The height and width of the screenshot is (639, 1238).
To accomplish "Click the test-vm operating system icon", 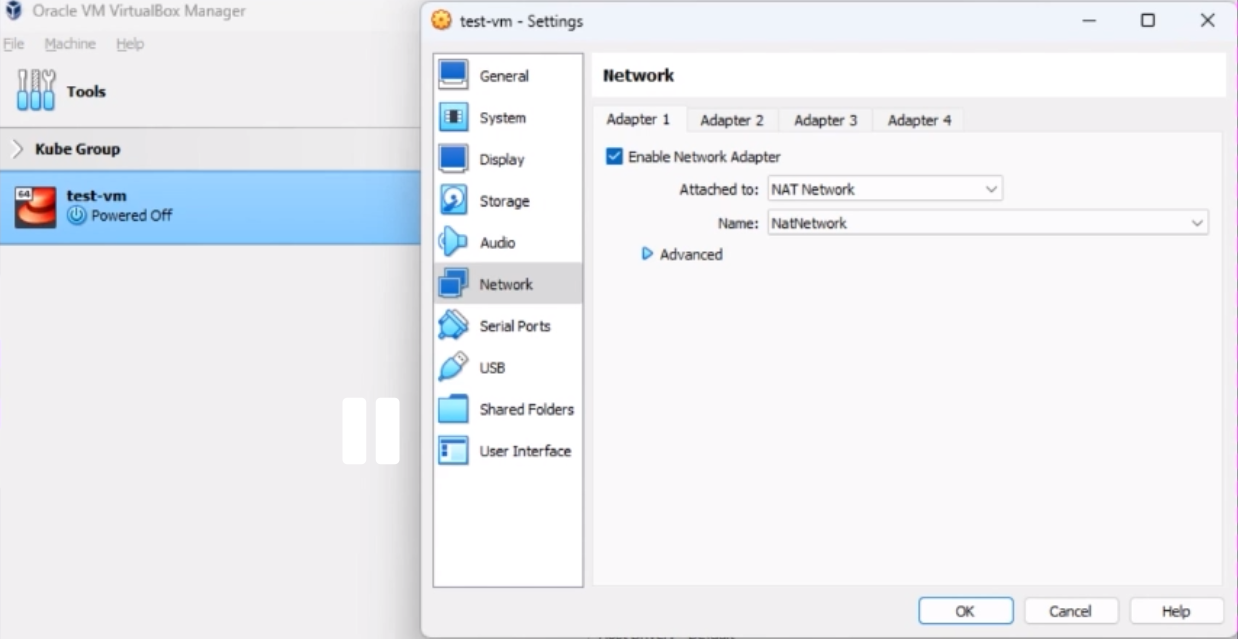I will click(35, 206).
